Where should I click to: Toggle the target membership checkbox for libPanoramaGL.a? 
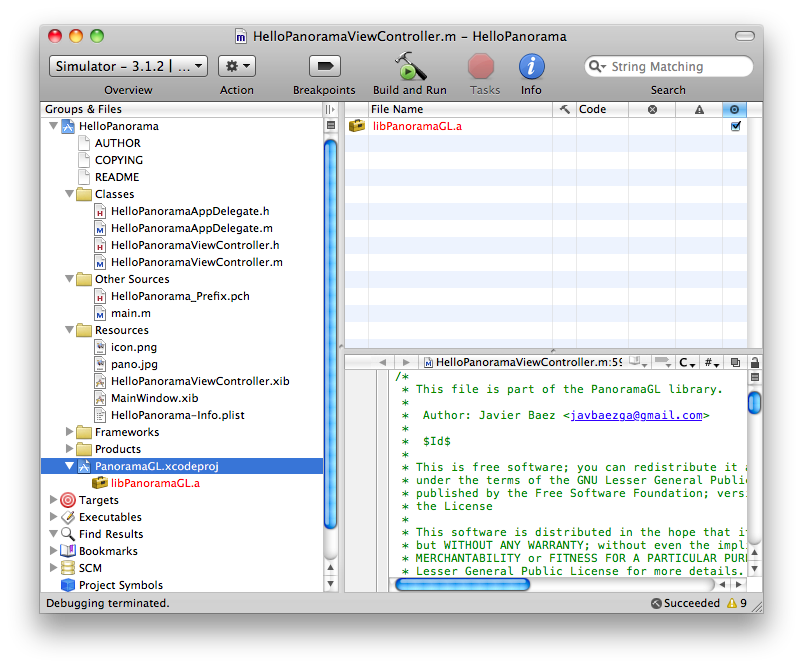(735, 126)
